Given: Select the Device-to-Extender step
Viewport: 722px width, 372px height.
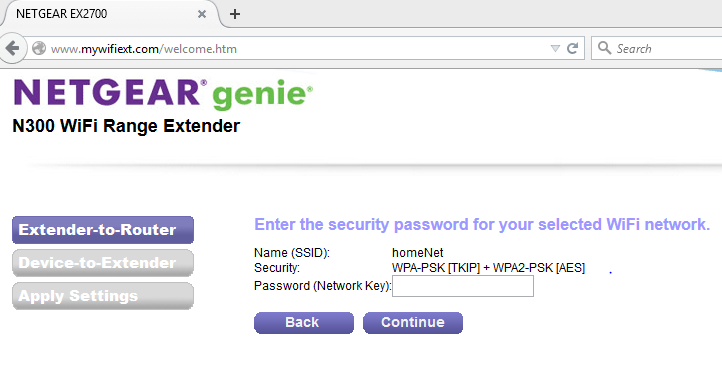Looking at the screenshot, I should click(103, 263).
